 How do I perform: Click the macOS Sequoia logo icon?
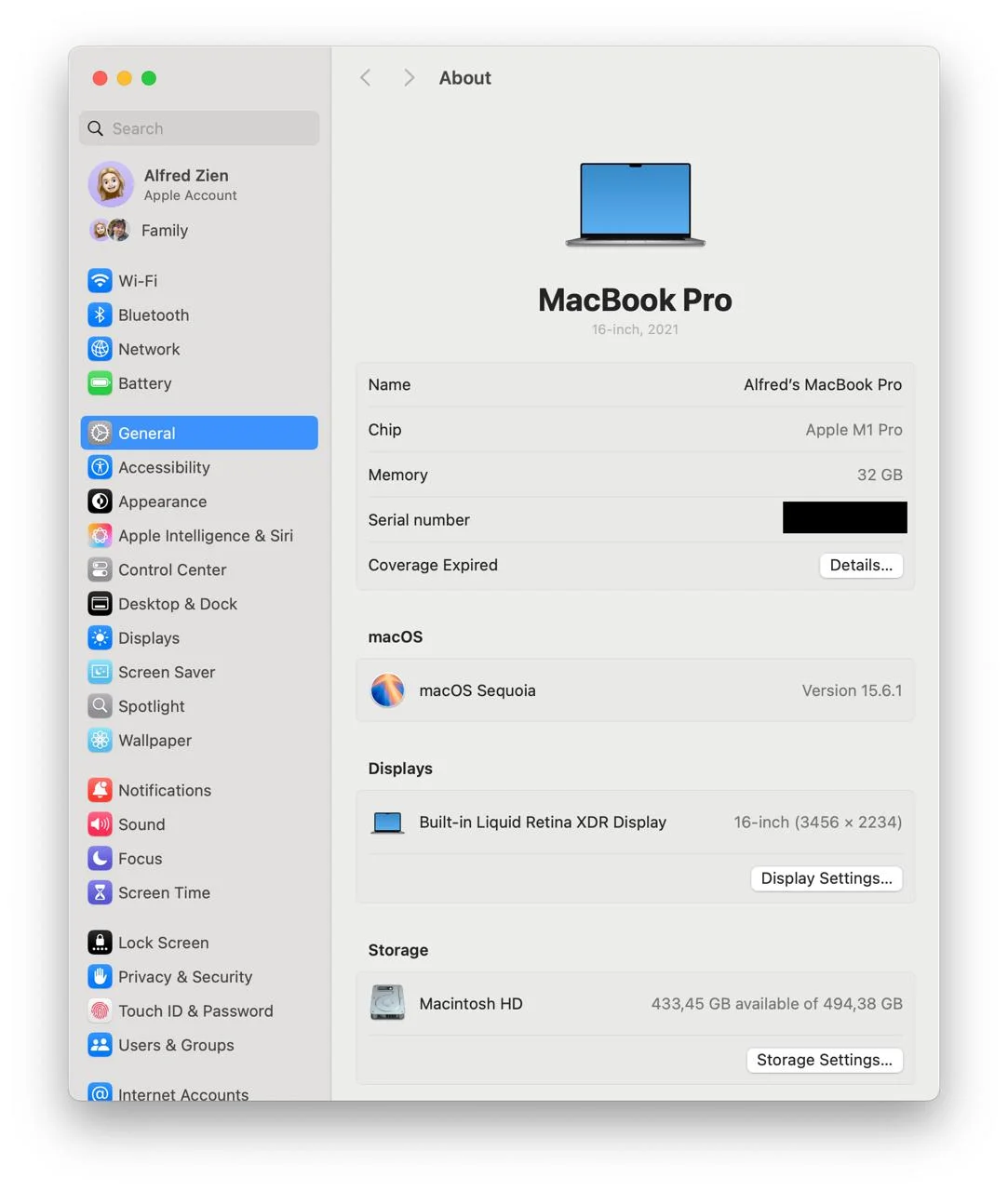tap(387, 690)
